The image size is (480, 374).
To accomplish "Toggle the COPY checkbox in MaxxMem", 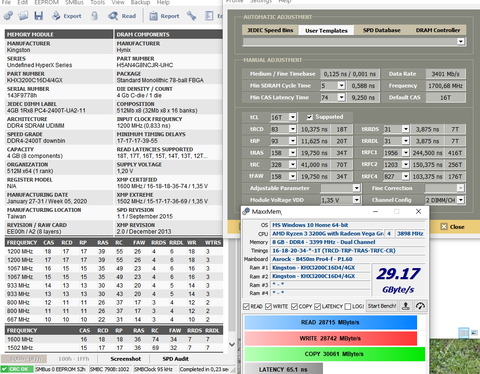I will click(294, 306).
